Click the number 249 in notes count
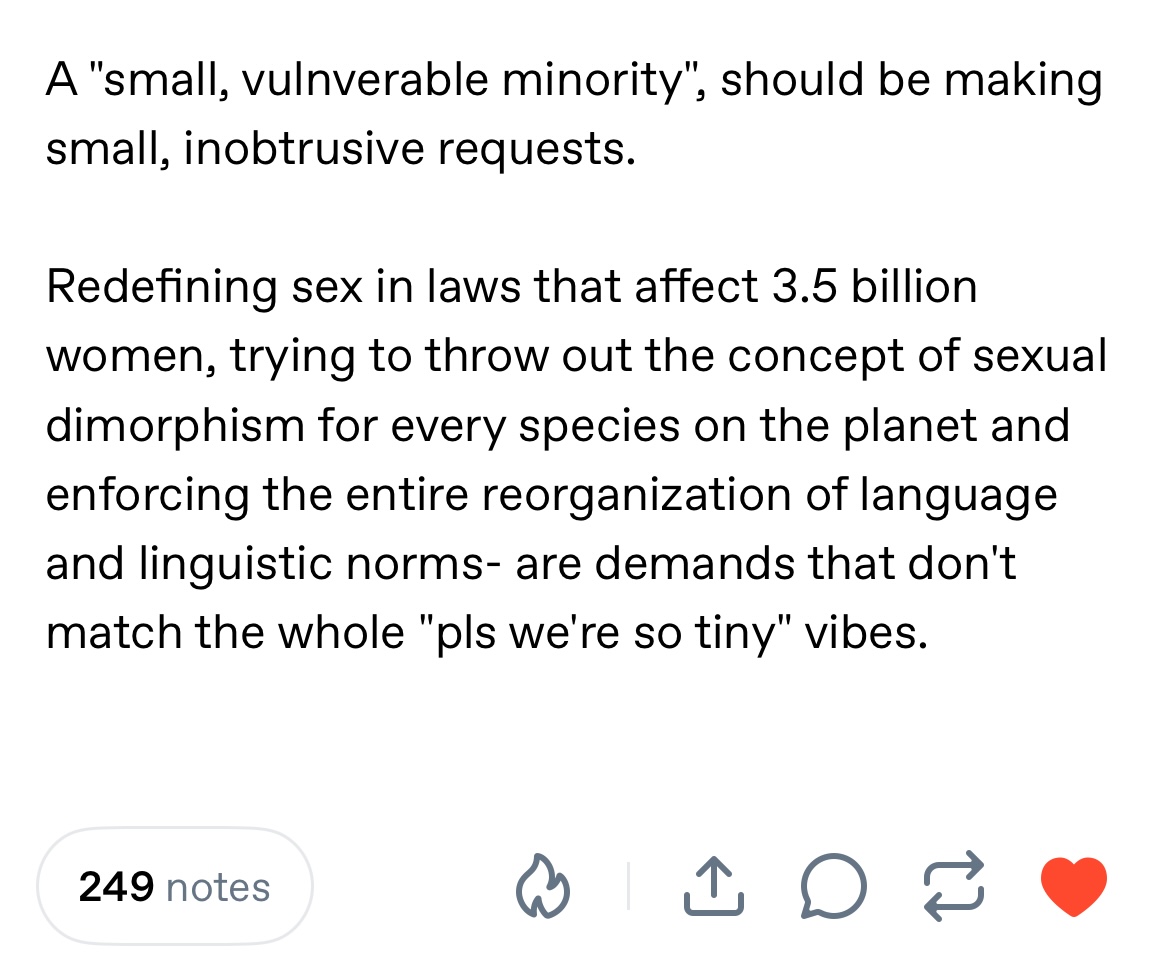The height and width of the screenshot is (960, 1170). pos(116,887)
